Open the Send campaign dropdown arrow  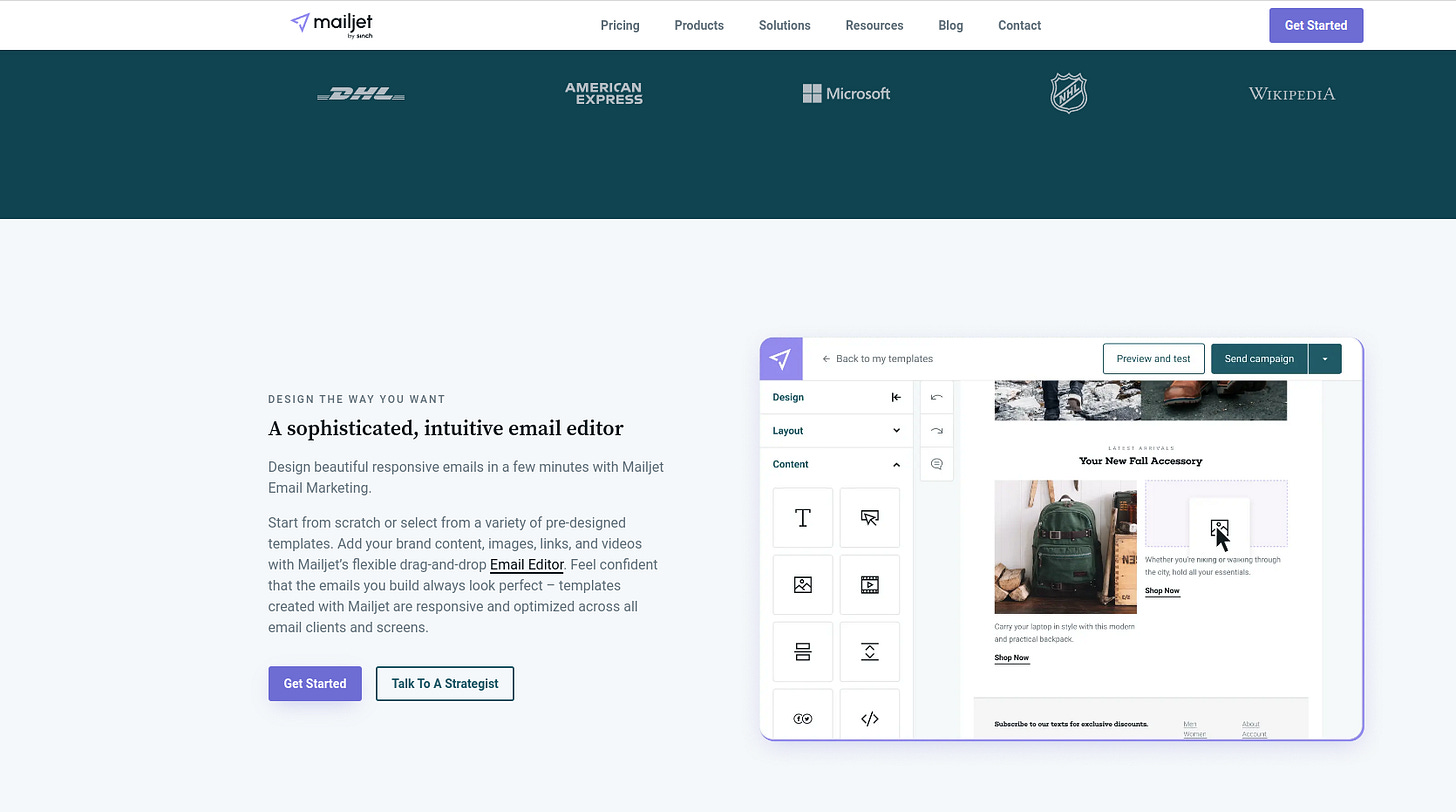click(1325, 359)
